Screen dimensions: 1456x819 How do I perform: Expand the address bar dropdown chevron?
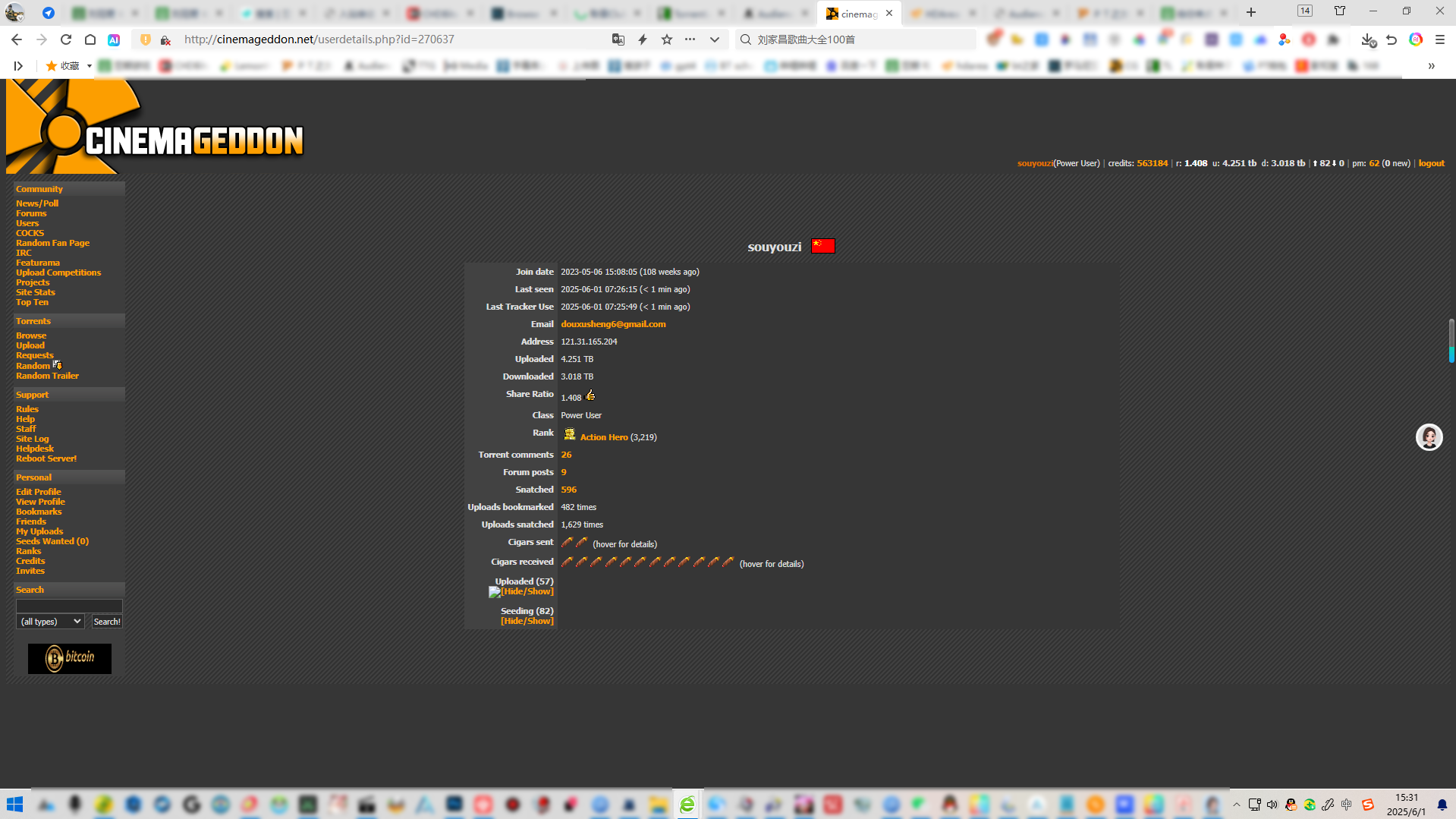(x=715, y=39)
